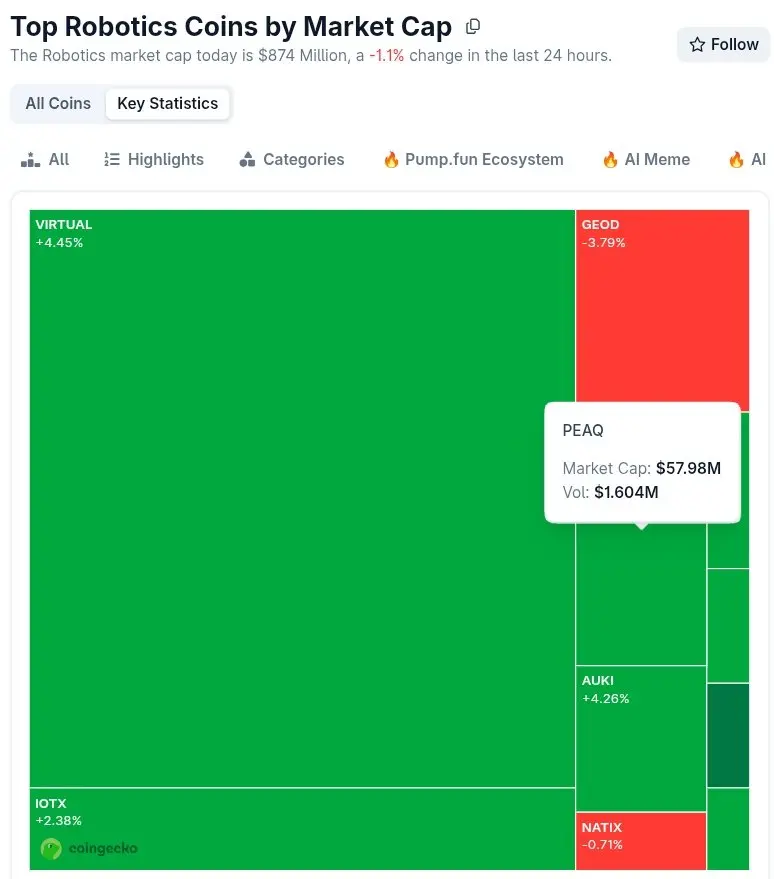774x879 pixels.
Task: Open the Pump.fun Ecosystem category
Action: point(484,160)
